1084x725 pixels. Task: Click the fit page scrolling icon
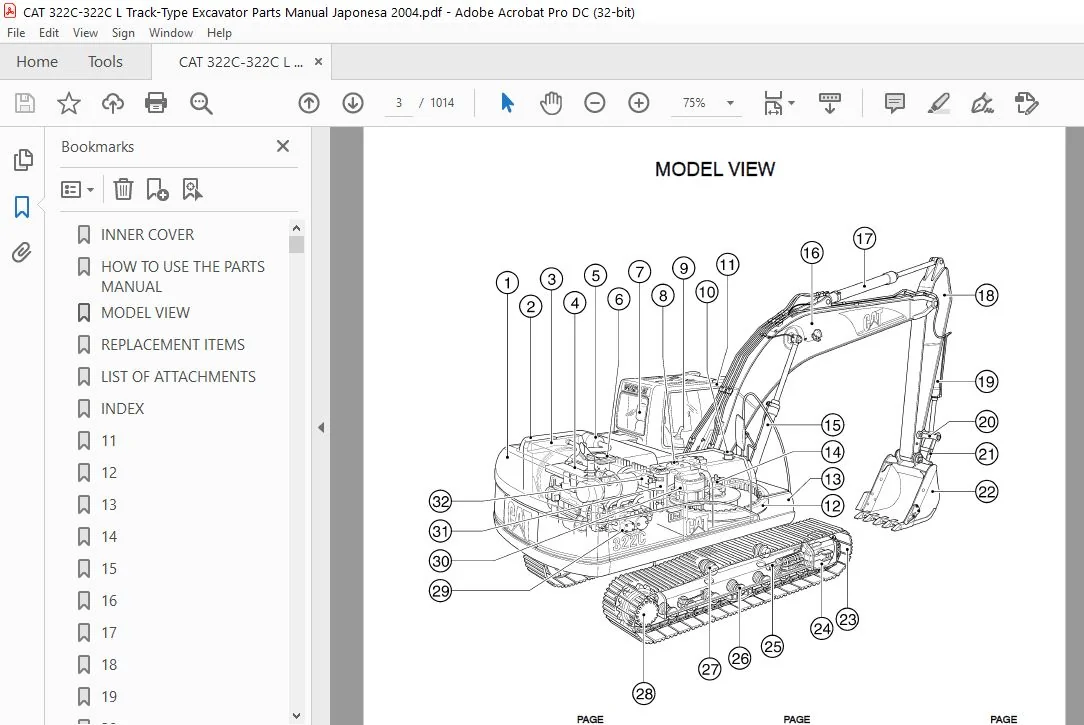(774, 103)
